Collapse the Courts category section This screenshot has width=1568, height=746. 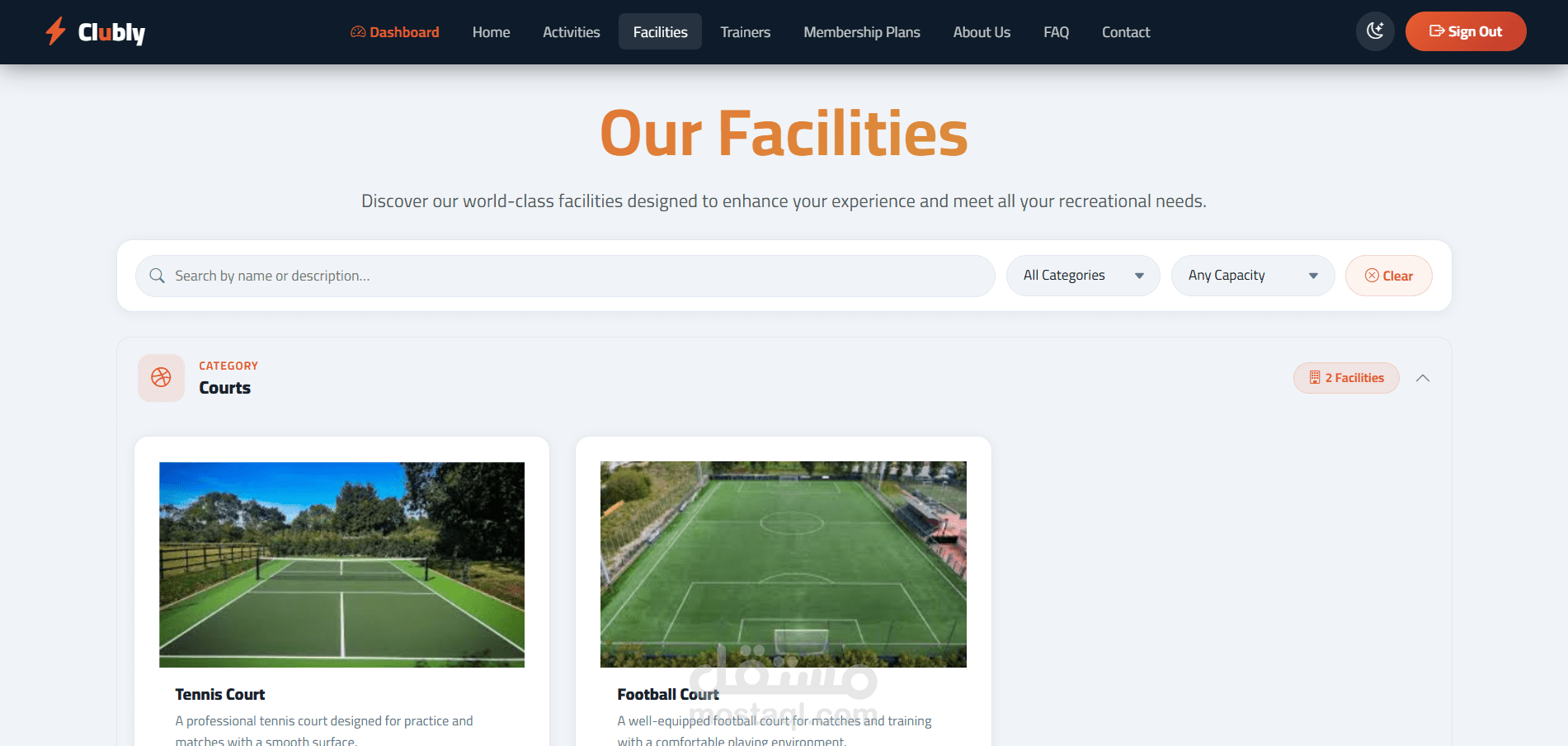coord(1423,378)
